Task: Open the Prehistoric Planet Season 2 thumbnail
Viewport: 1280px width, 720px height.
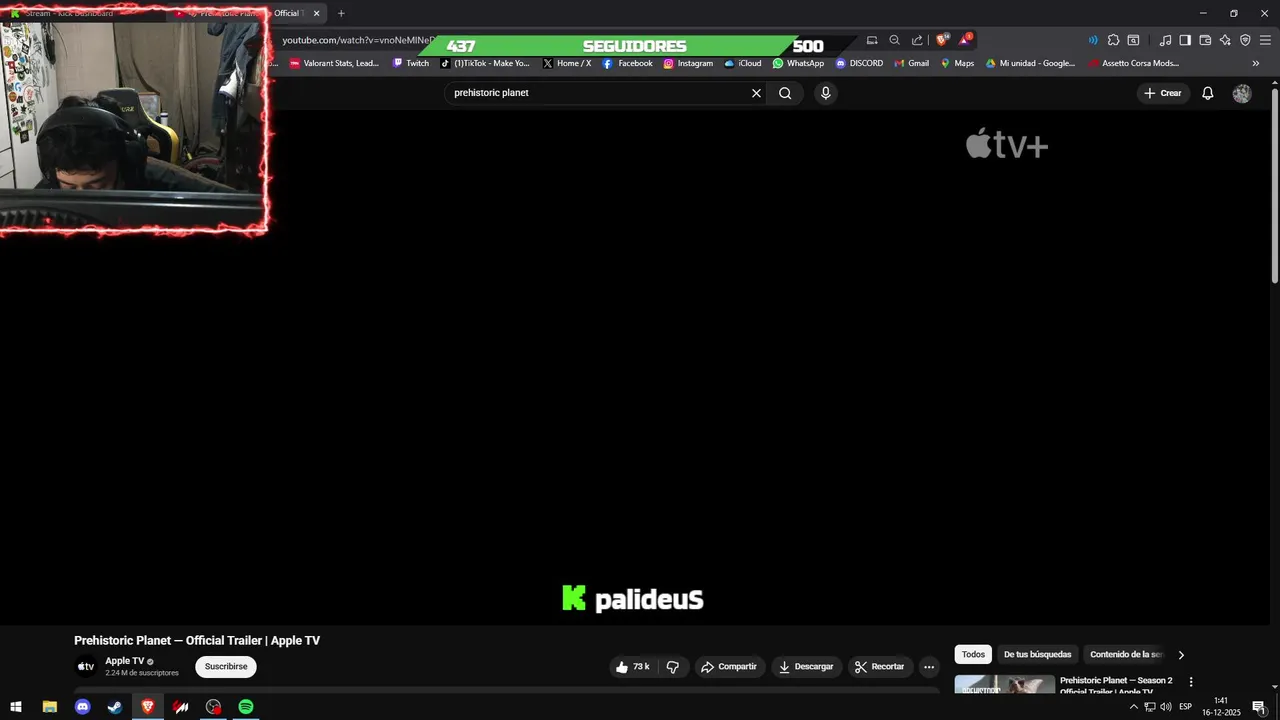Action: [1004, 686]
